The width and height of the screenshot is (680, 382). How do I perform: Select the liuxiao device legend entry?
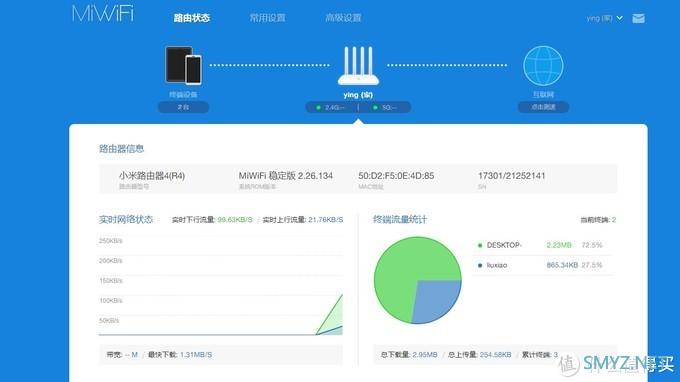pyautogui.click(x=492, y=265)
